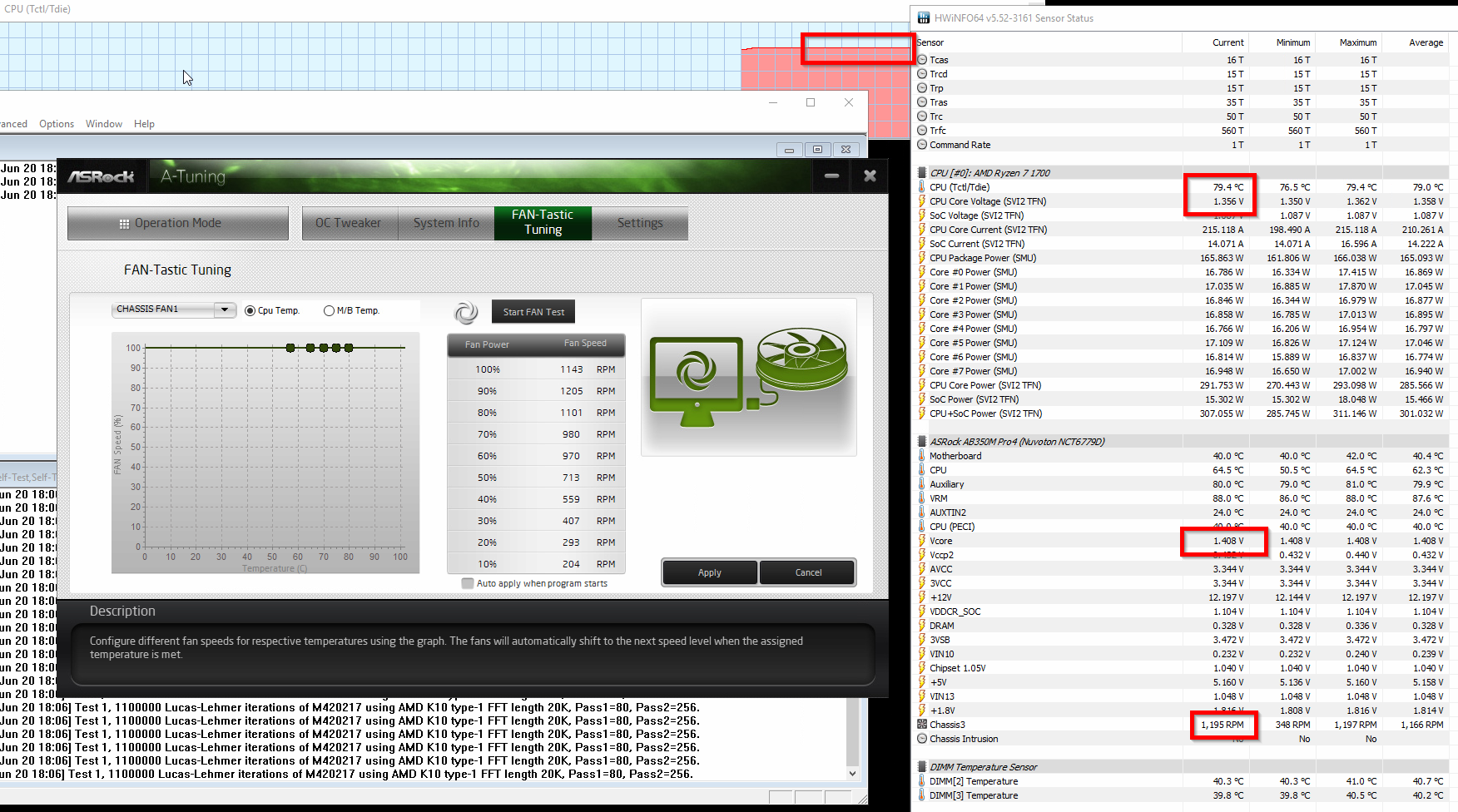This screenshot has width=1458, height=812.
Task: Select the M/B Temp. radio button
Action: click(329, 310)
